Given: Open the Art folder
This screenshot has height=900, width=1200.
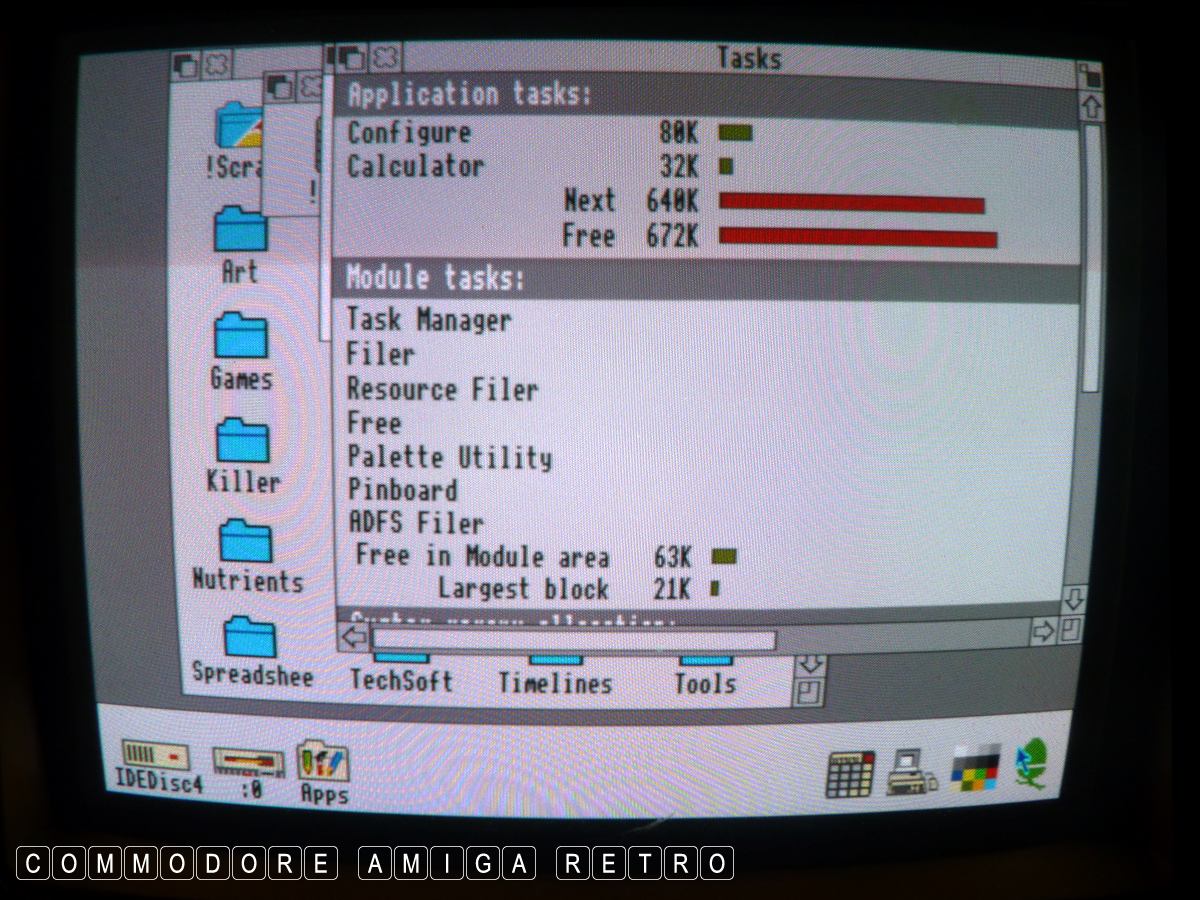Looking at the screenshot, I should [x=241, y=229].
